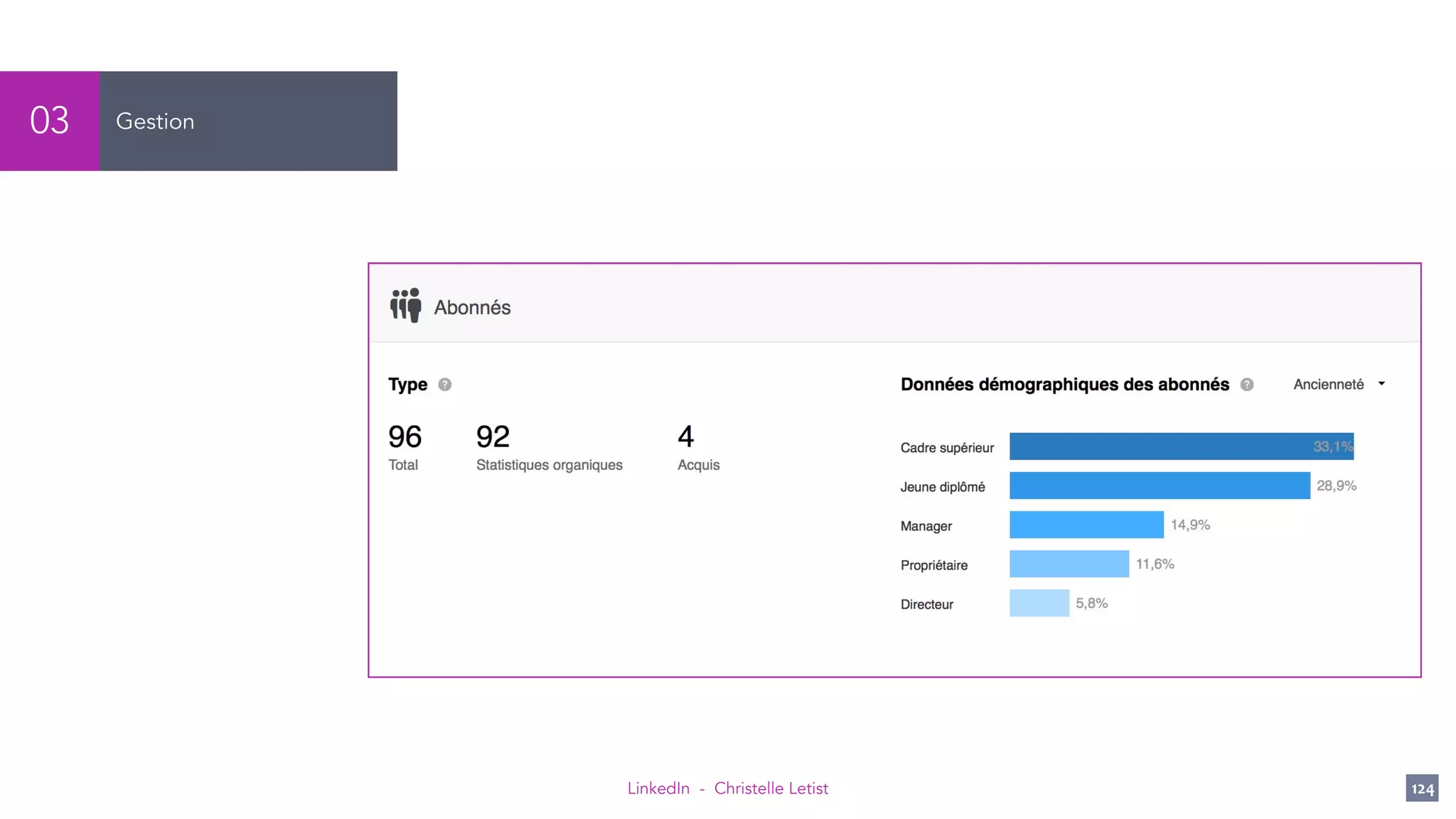The height and width of the screenshot is (819, 1456).
Task: Select the Manager bar in chart
Action: 1086,525
